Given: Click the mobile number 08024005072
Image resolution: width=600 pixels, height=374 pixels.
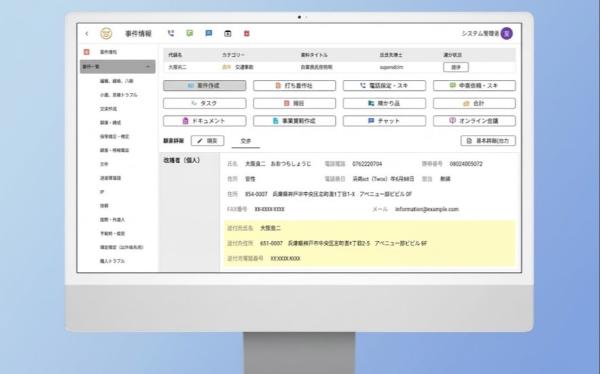Looking at the screenshot, I should tap(466, 164).
